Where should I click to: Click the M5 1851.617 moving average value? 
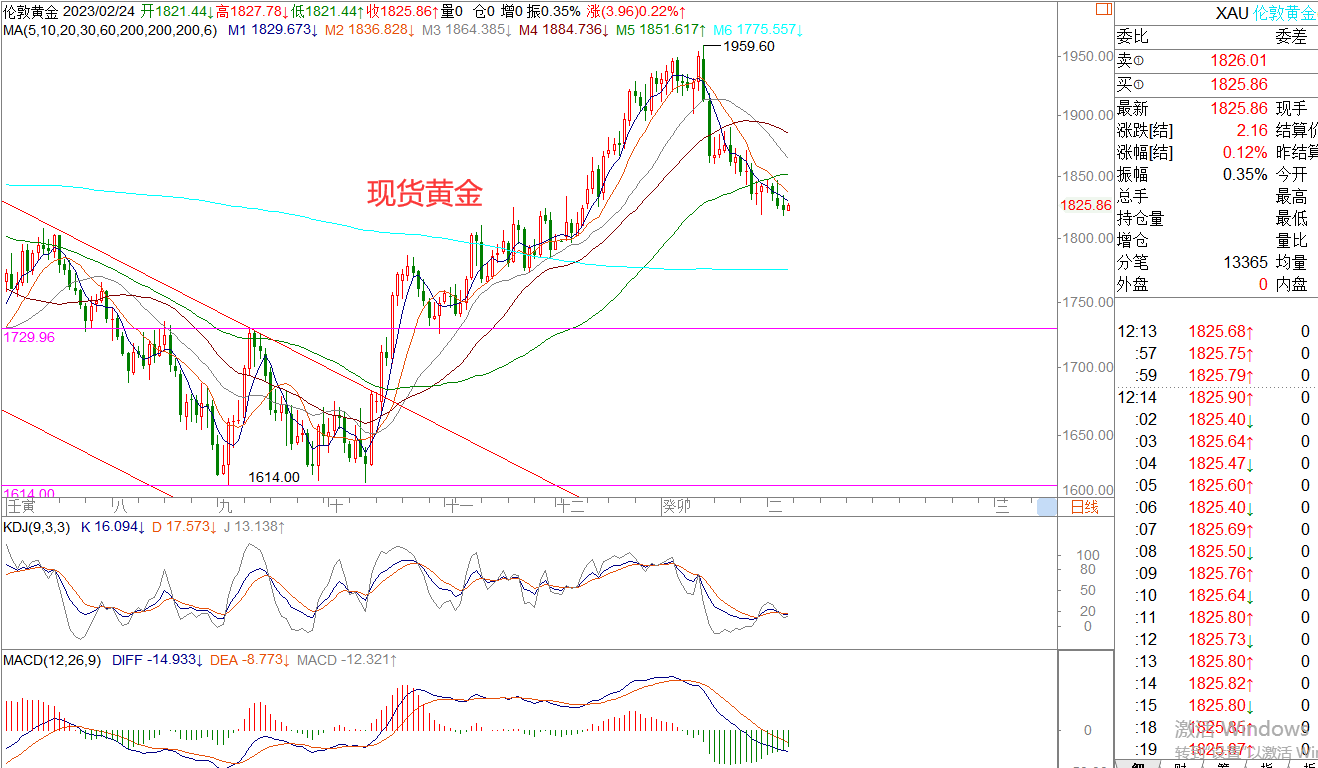coord(661,30)
